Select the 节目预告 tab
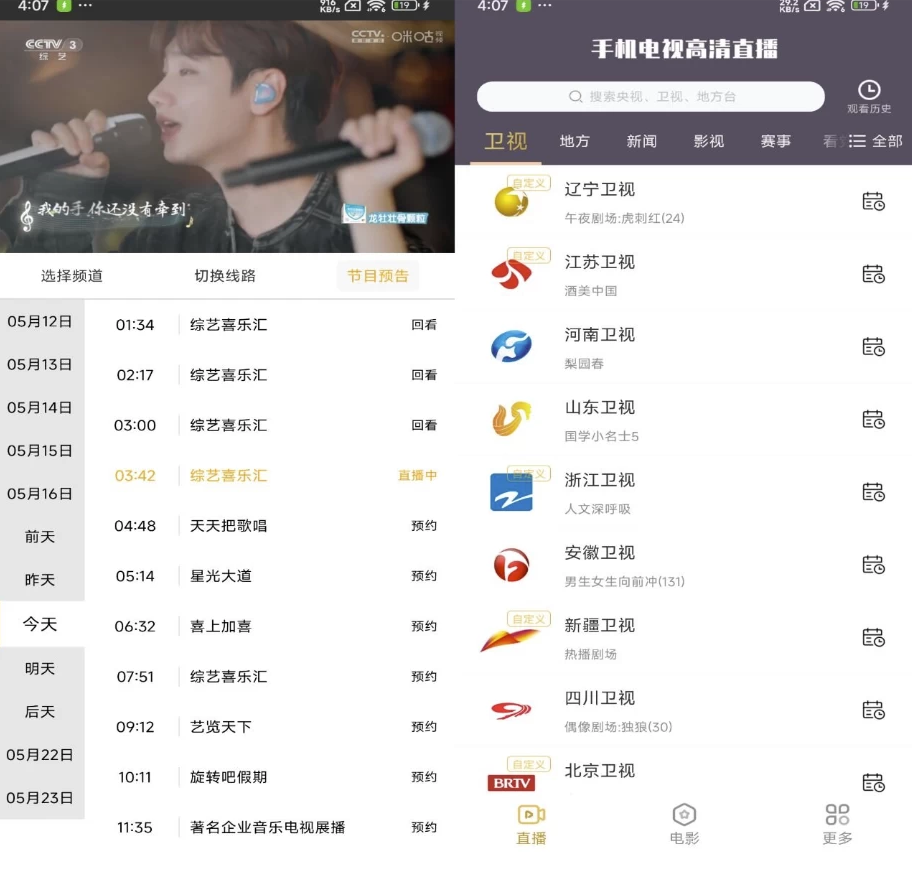 pos(378,276)
